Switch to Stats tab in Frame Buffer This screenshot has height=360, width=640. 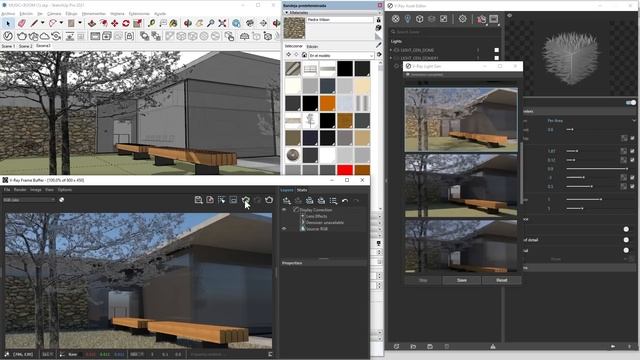[x=302, y=190]
